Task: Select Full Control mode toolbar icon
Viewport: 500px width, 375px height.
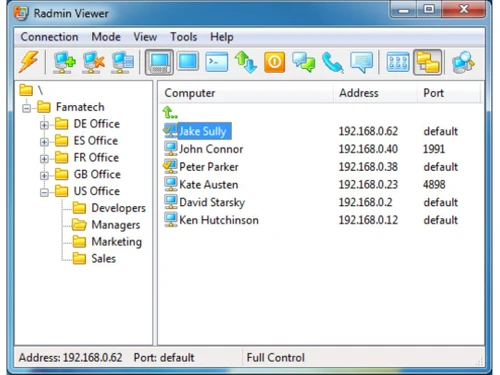Action: pos(159,62)
